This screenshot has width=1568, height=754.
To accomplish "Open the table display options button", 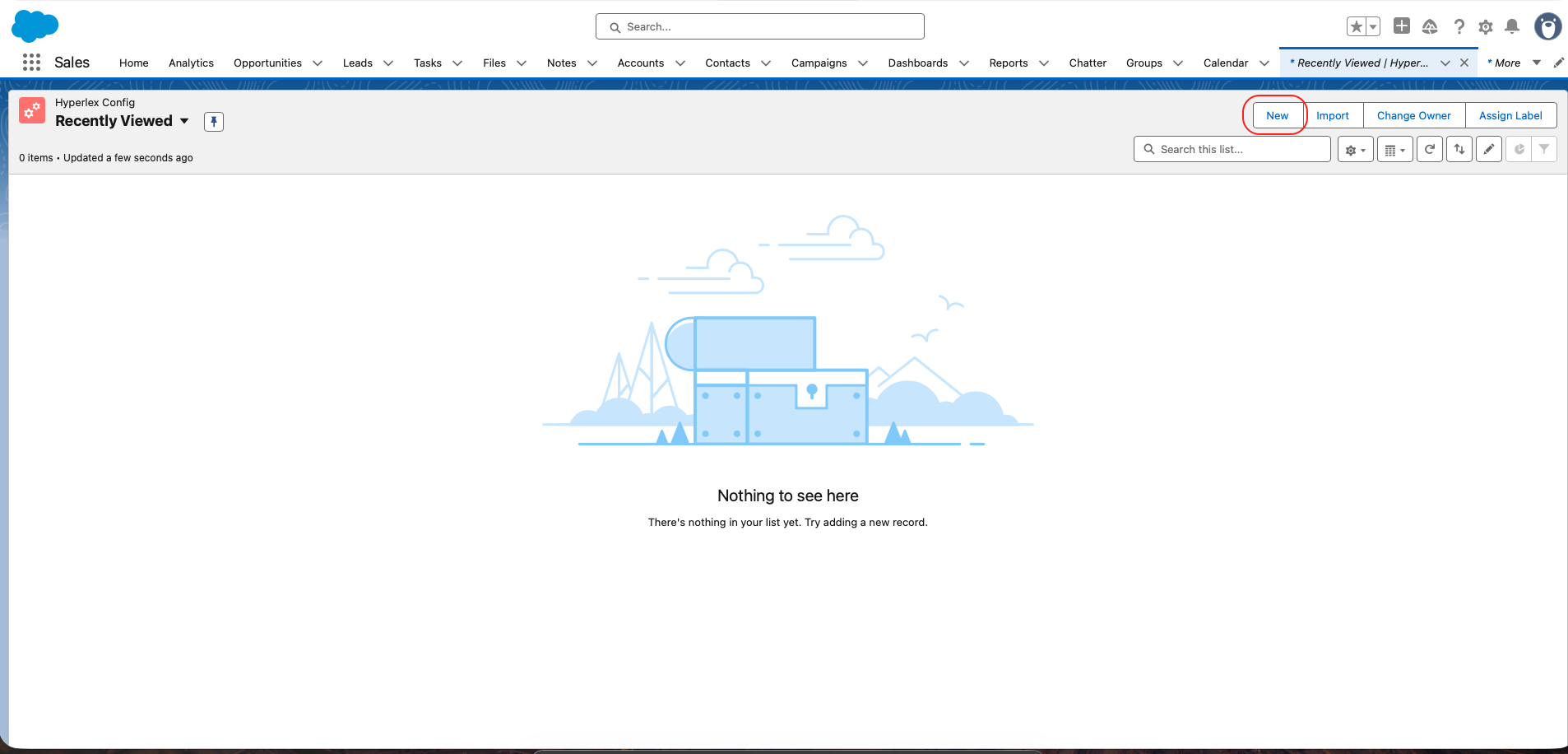I will click(1395, 150).
